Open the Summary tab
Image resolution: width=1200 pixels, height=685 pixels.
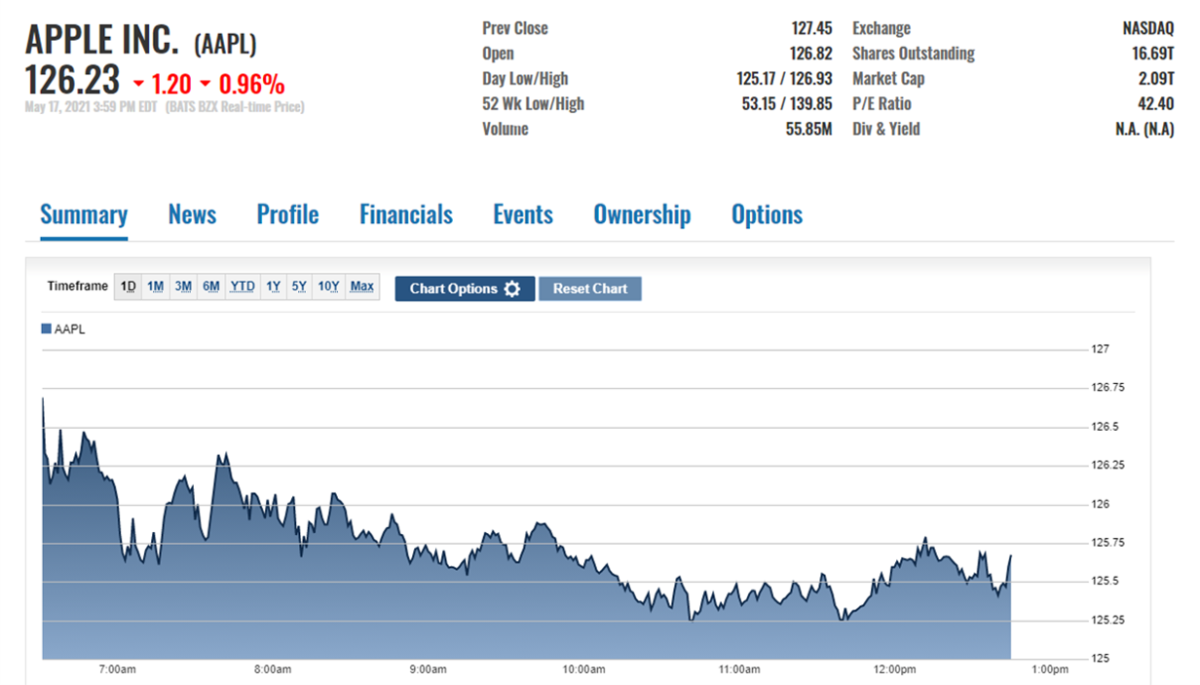(84, 215)
